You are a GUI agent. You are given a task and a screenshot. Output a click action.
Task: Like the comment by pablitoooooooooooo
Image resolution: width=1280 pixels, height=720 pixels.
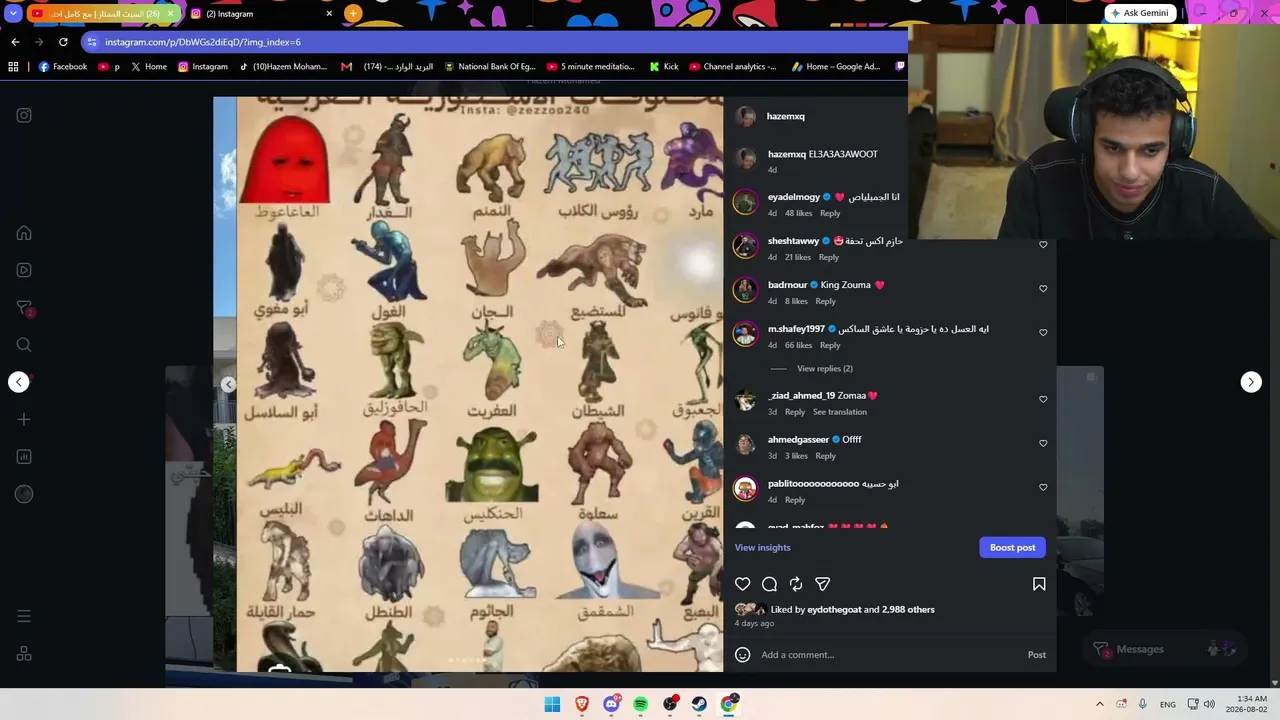(1043, 488)
